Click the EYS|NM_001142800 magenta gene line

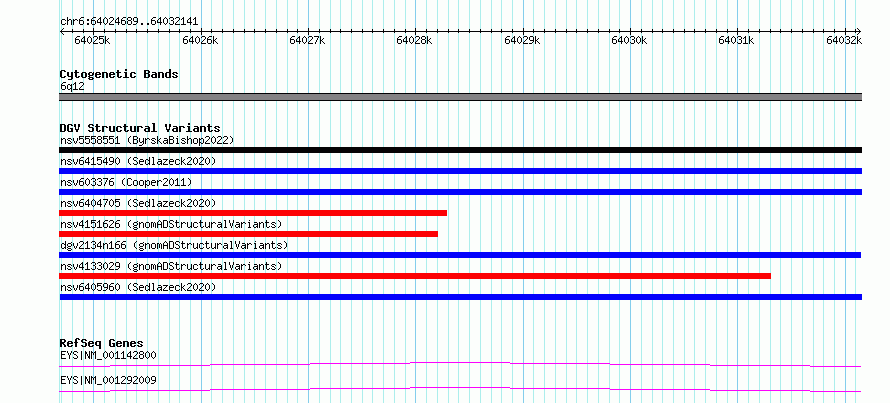460,364
